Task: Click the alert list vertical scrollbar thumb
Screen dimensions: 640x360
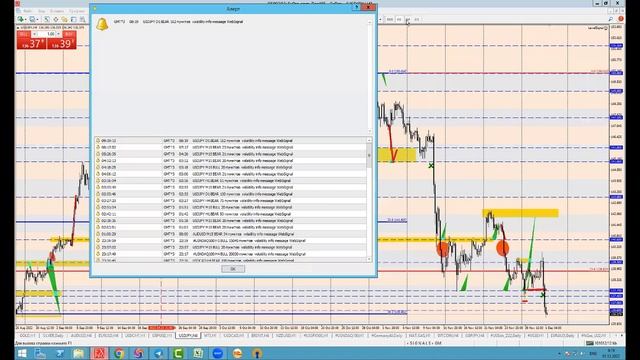Action: [x=369, y=156]
